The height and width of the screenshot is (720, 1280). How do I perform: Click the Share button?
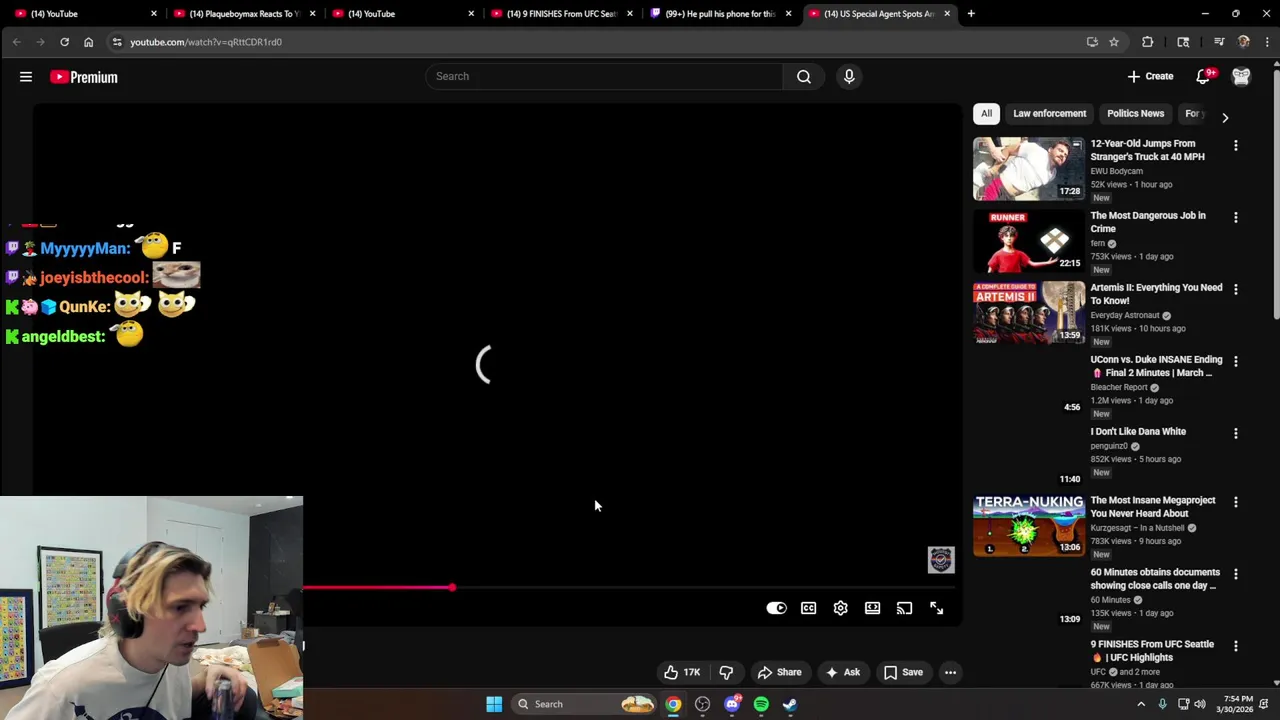780,672
